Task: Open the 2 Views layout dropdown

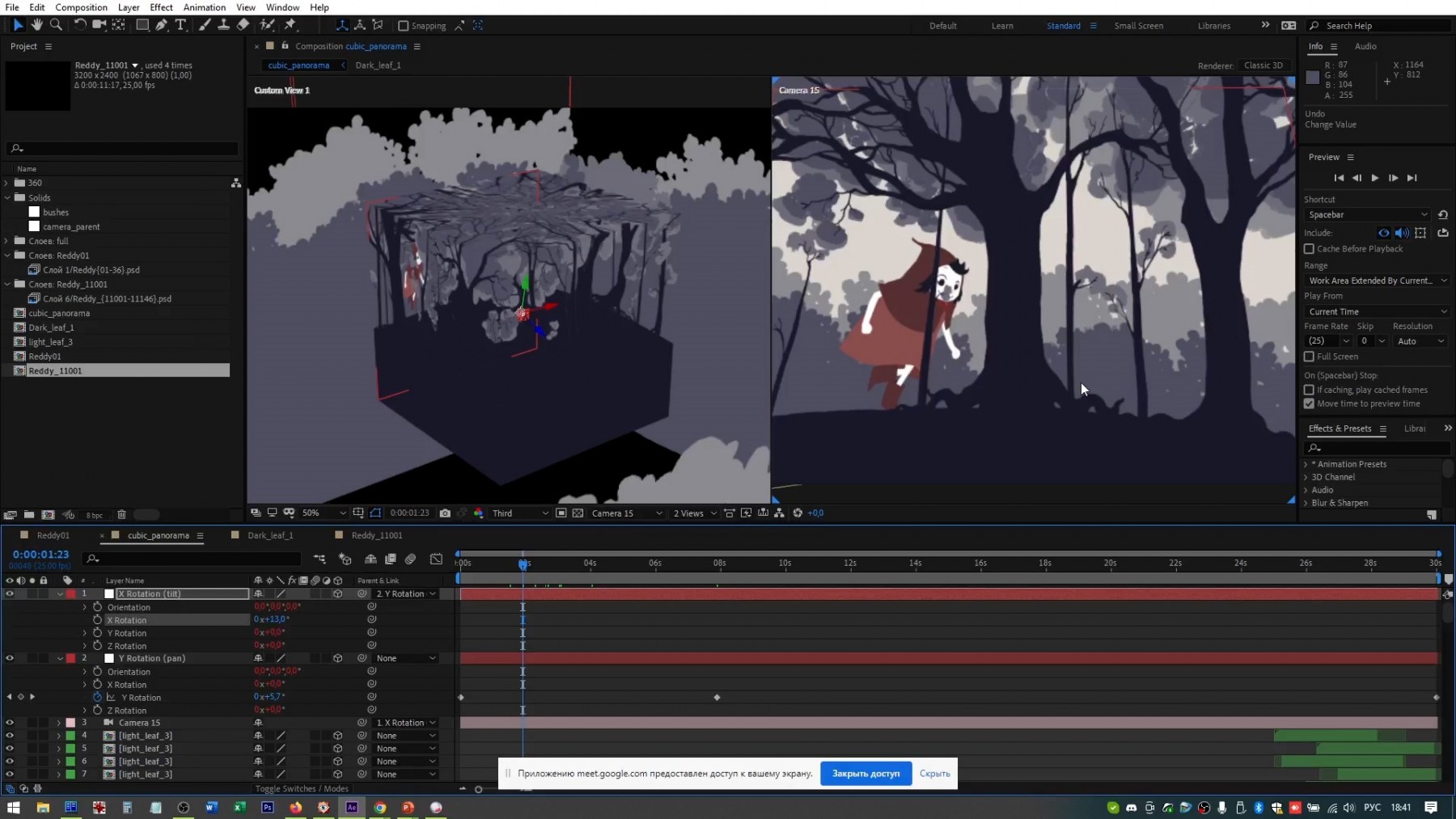Action: pos(695,513)
